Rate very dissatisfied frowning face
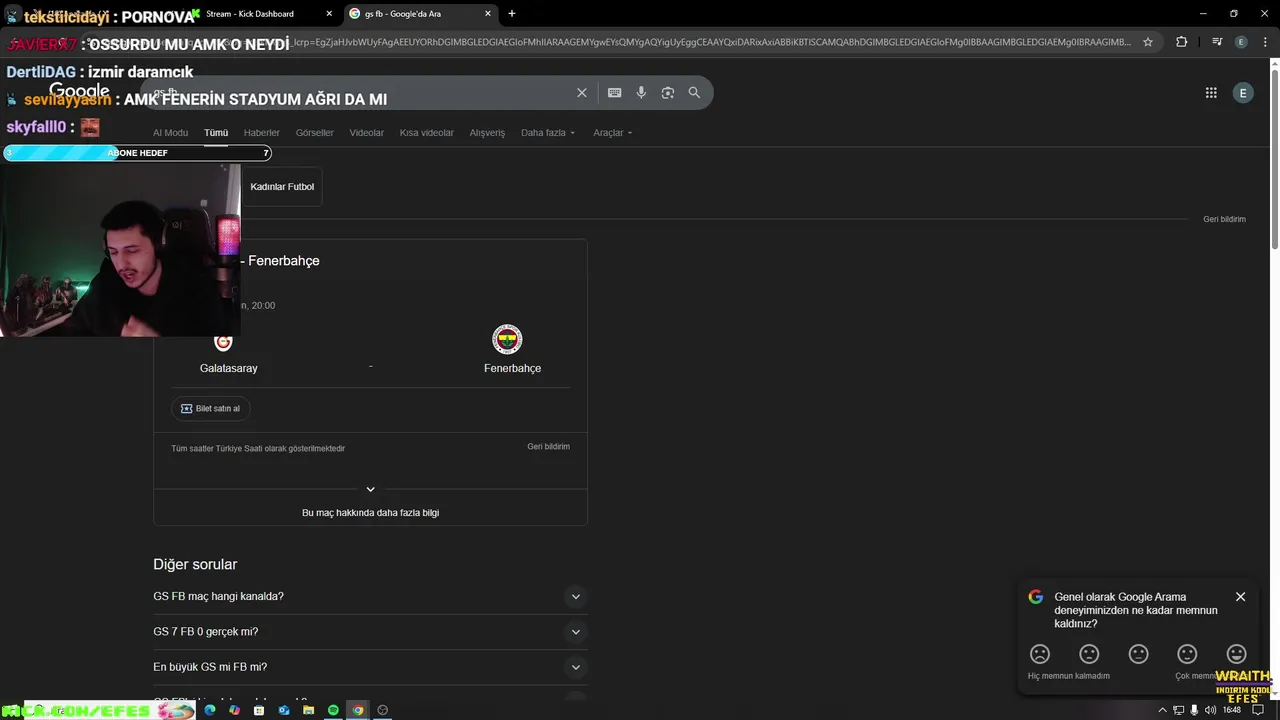 click(x=1040, y=654)
